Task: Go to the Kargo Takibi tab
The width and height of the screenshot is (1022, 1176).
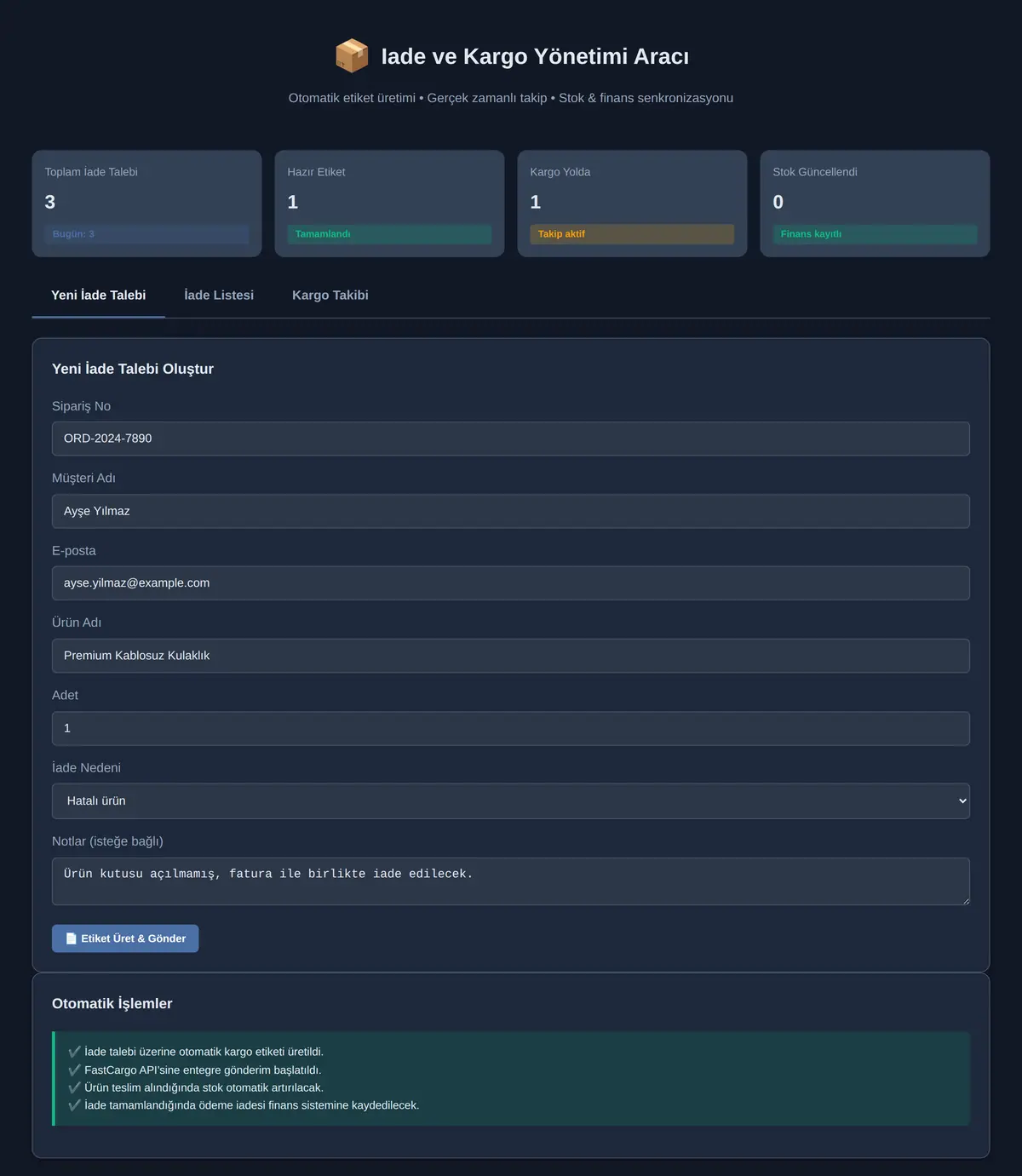Action: click(330, 295)
